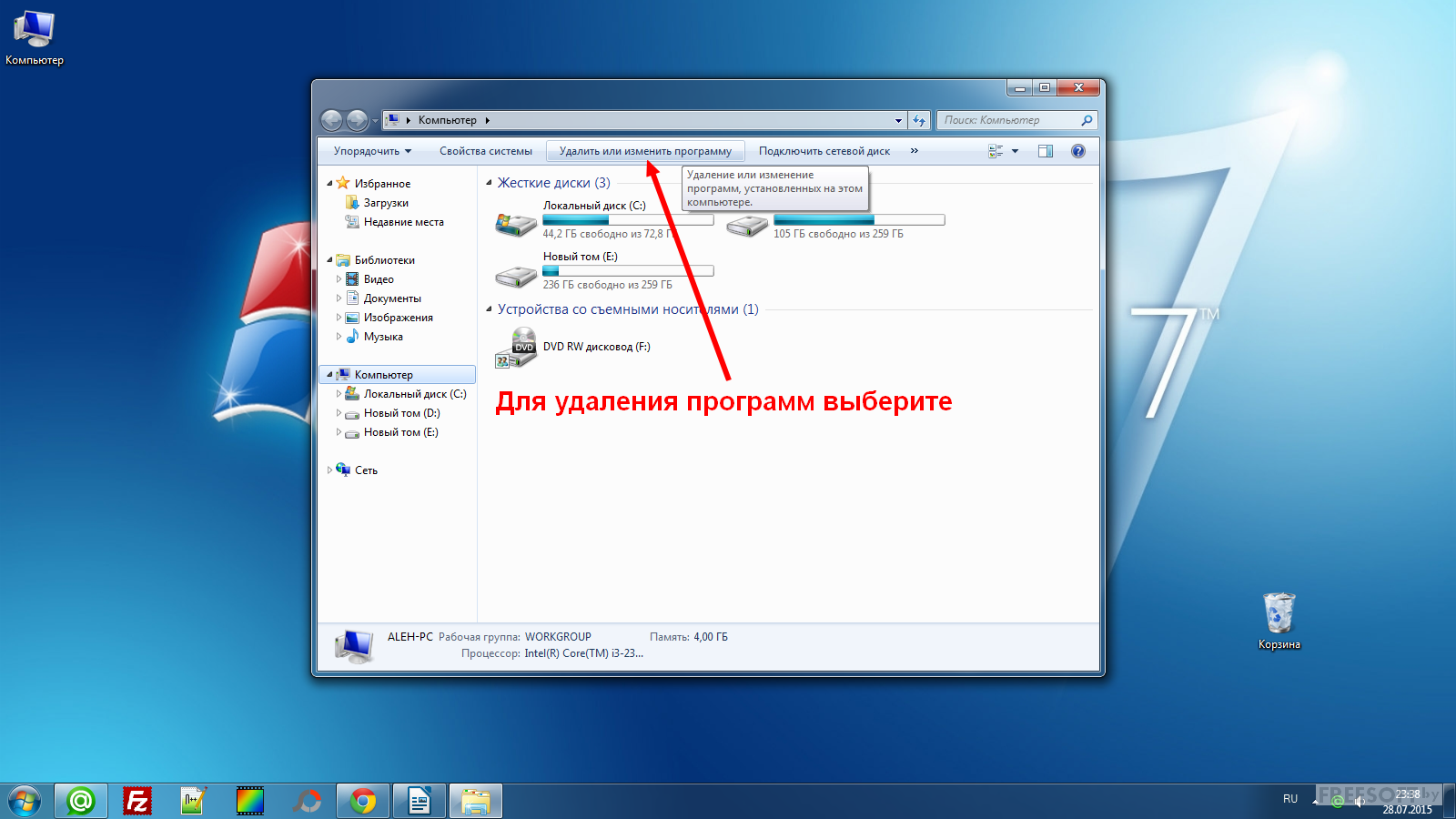
Task: Open the video editor taskbar icon
Action: coord(250,802)
